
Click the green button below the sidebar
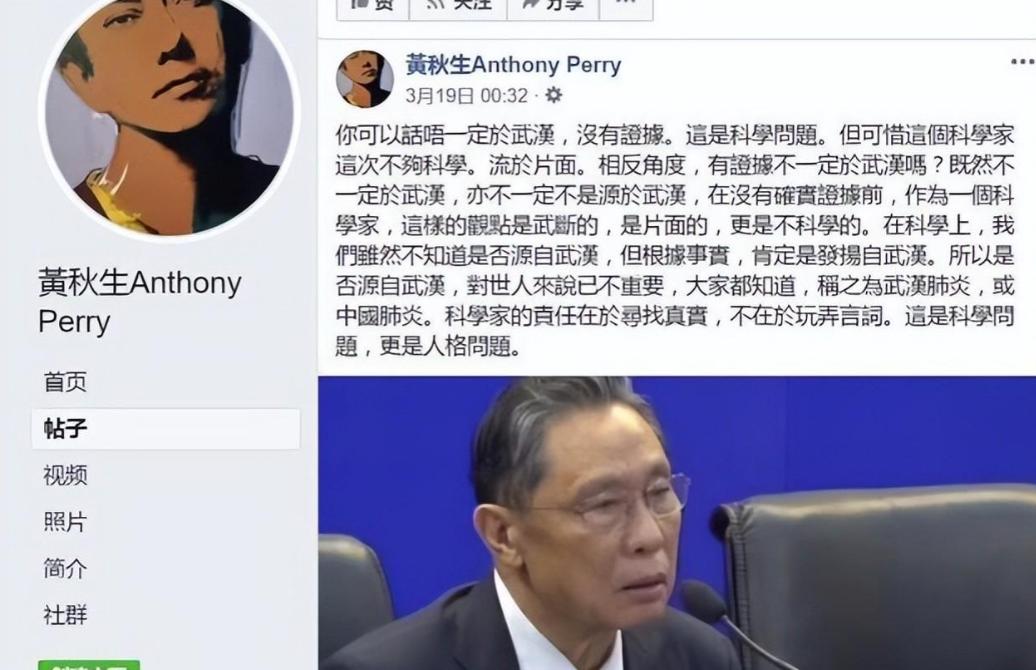click(89, 665)
